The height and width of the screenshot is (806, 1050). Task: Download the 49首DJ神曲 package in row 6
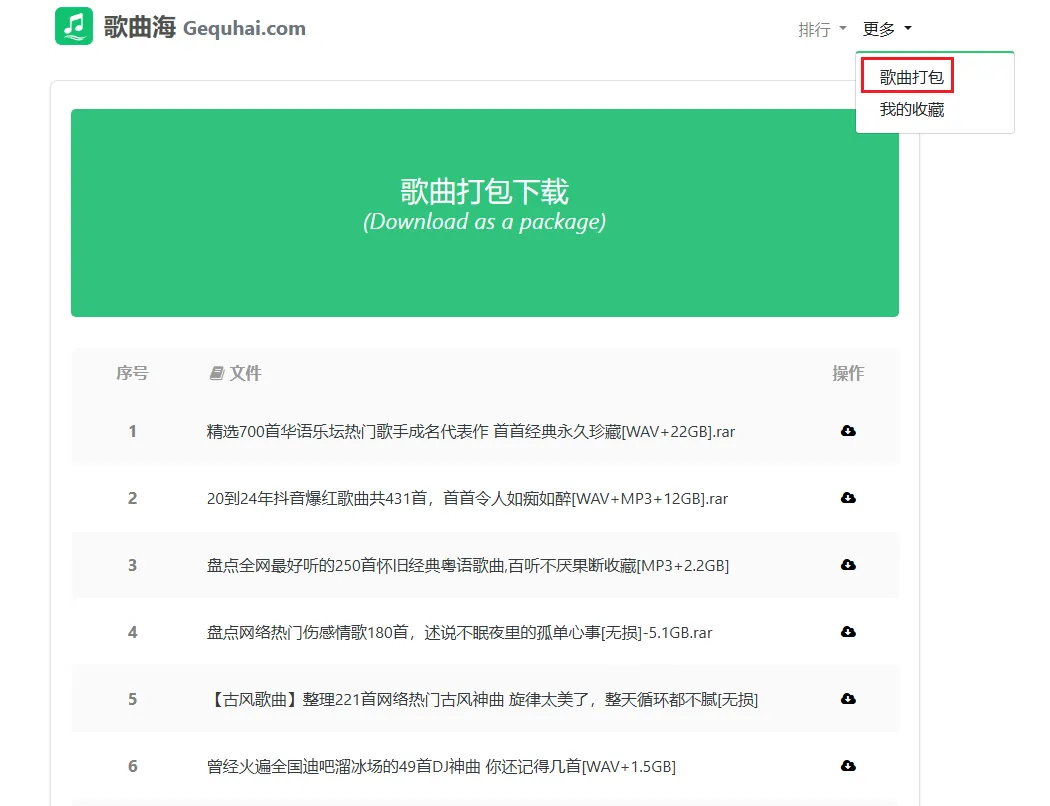tap(848, 765)
